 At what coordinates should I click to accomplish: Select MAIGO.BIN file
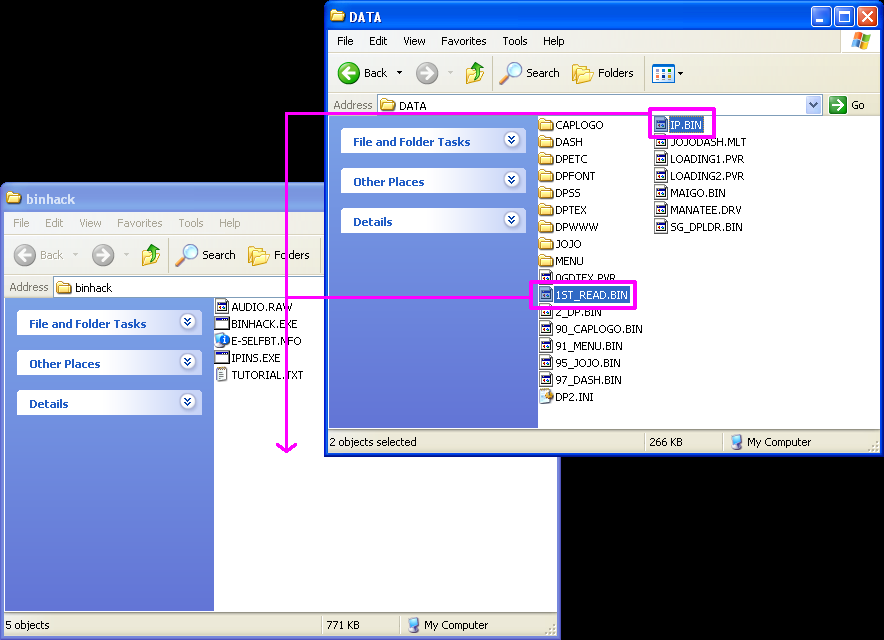(x=691, y=193)
